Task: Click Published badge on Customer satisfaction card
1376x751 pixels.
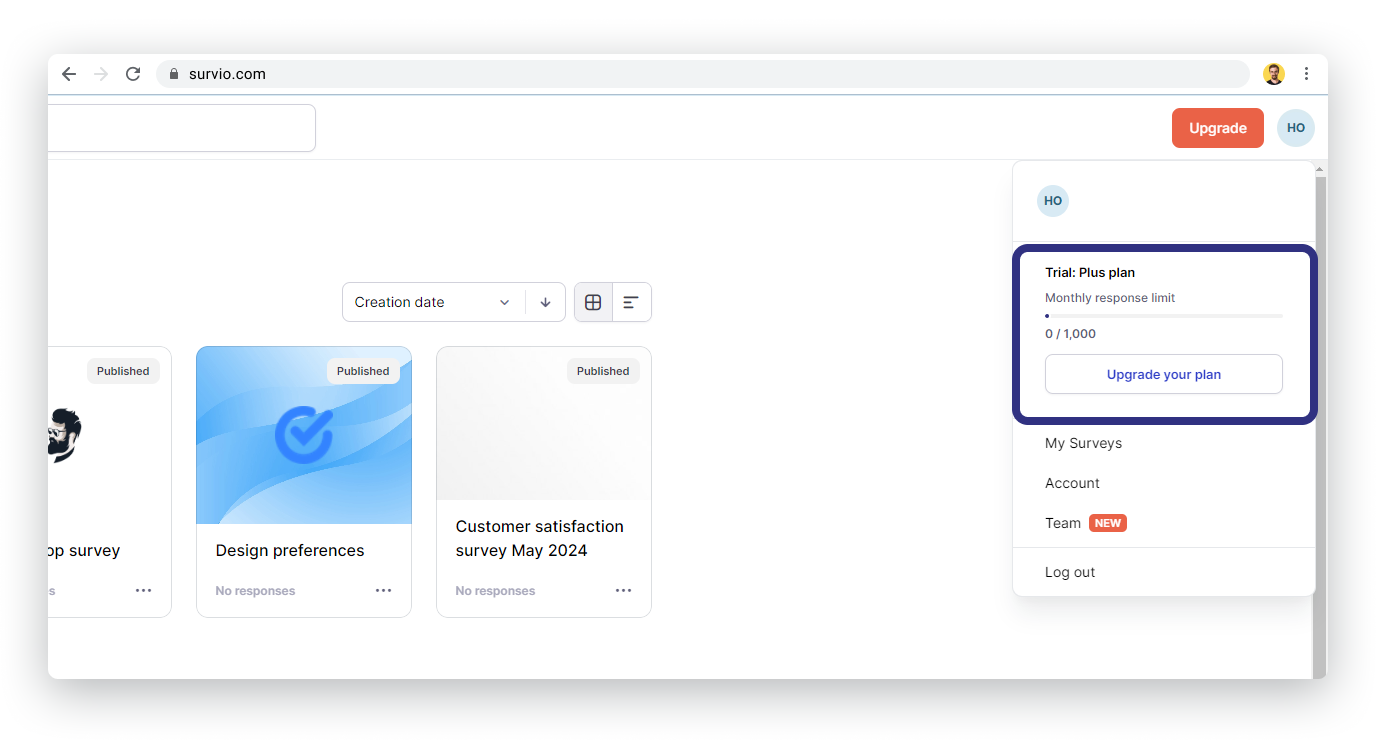Action: [603, 371]
